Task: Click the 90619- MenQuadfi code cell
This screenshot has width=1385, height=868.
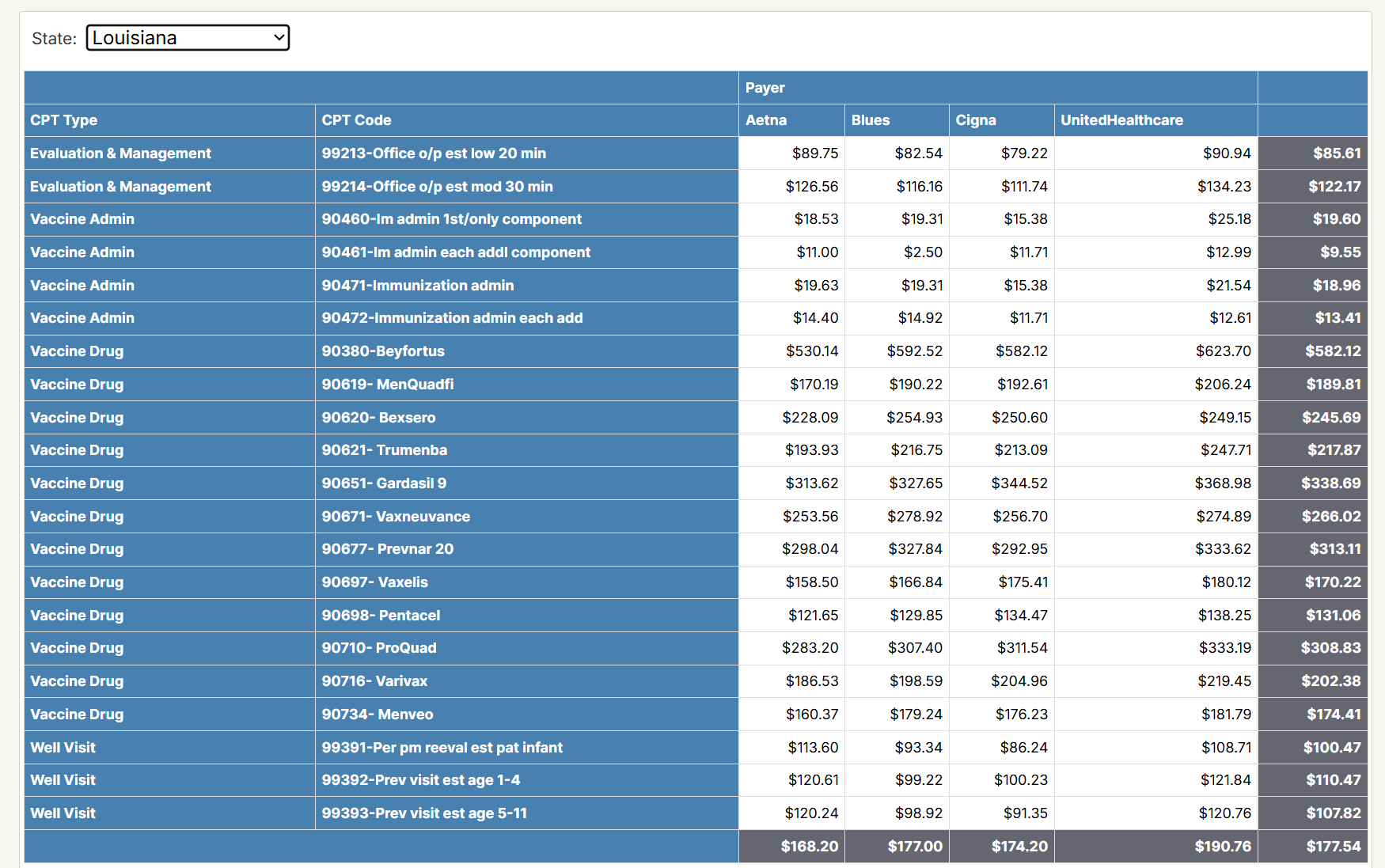Action: tap(527, 385)
